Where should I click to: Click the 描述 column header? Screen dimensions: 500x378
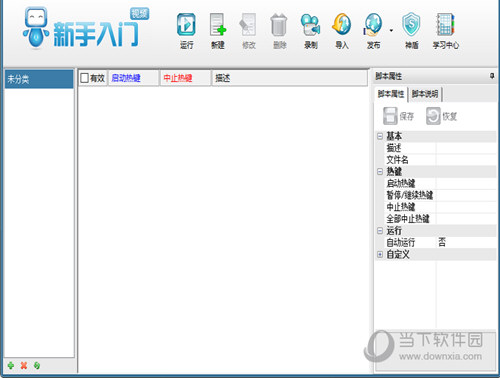[x=289, y=78]
